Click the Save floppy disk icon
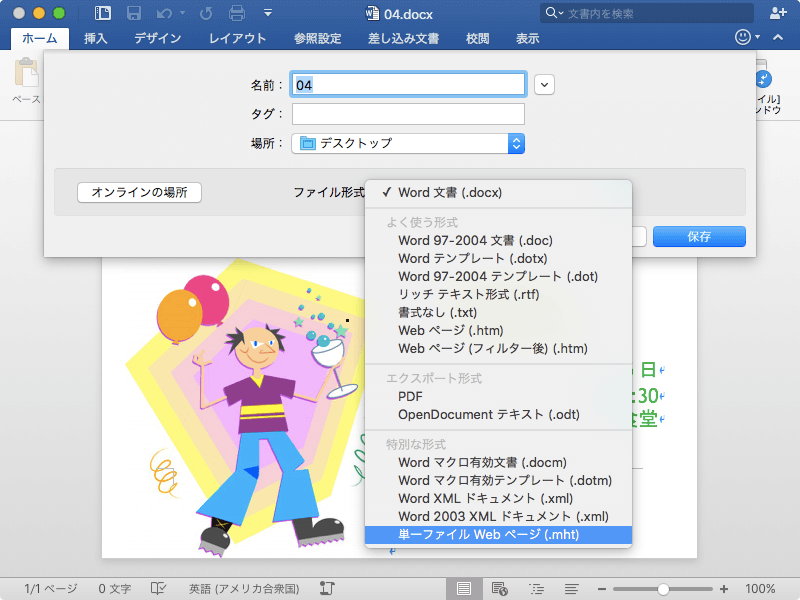This screenshot has width=800, height=600. (x=134, y=13)
